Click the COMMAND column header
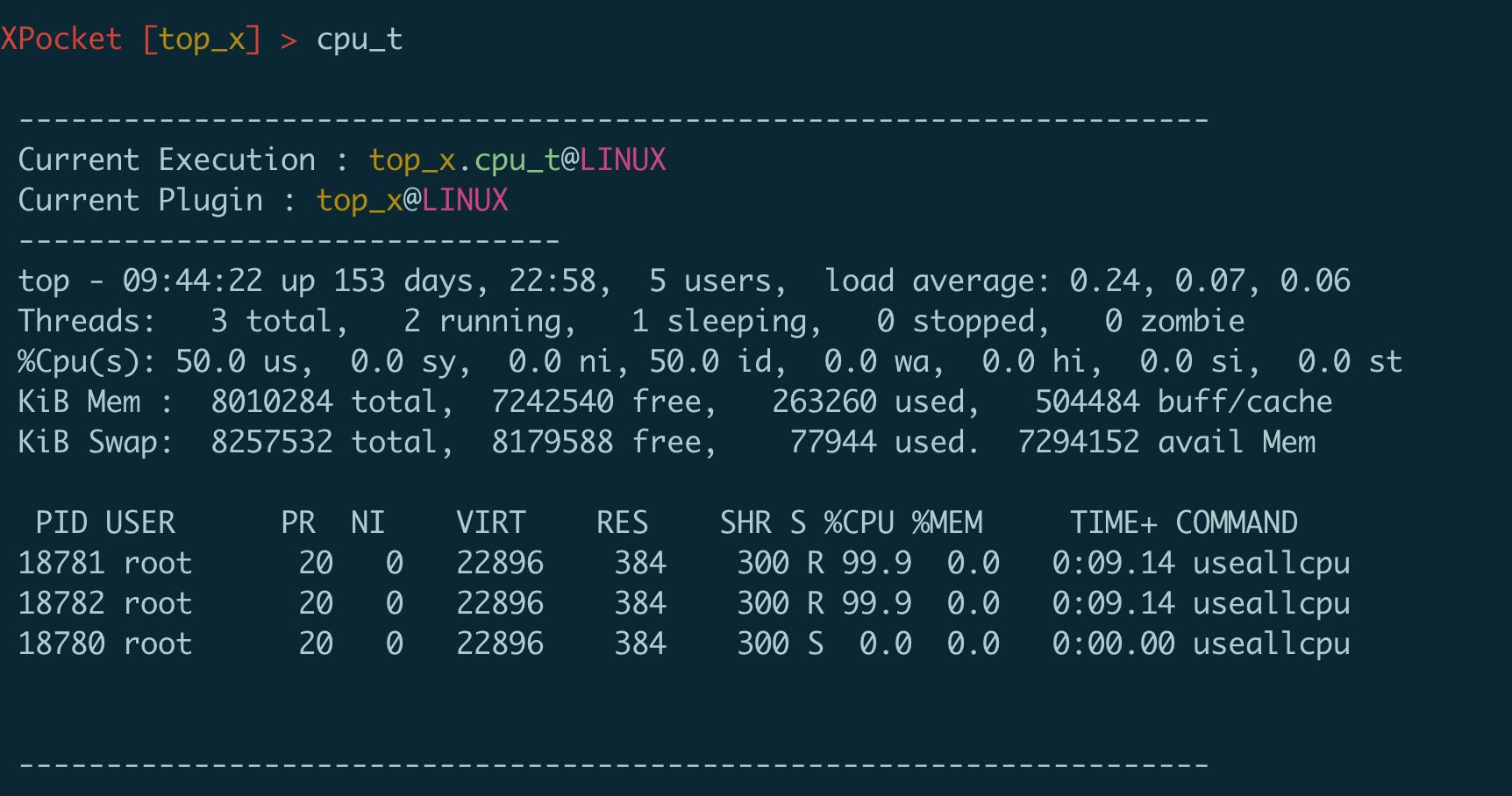Screen dimensions: 1512x796 [x=1237, y=523]
